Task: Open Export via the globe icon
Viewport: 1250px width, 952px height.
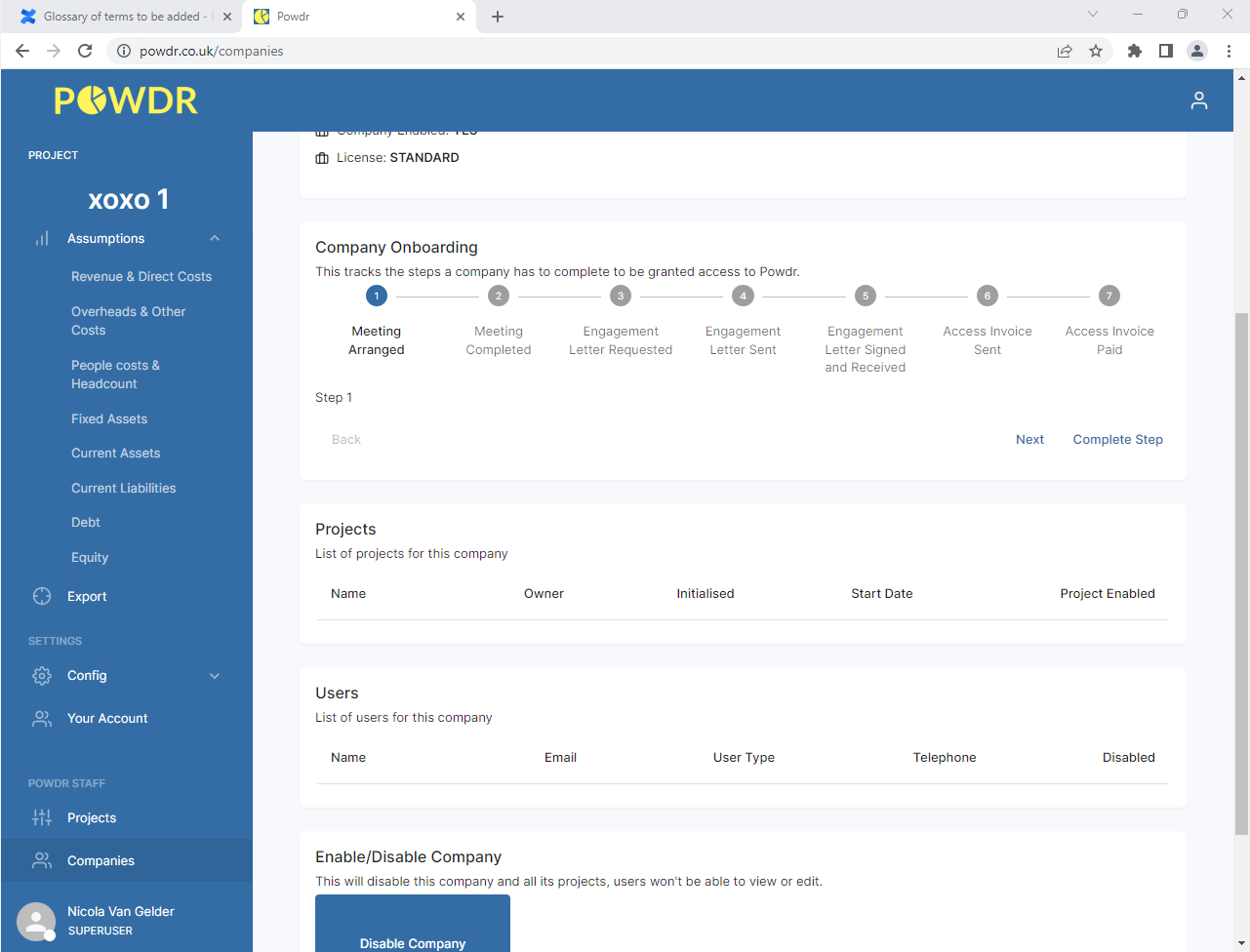Action: [x=42, y=596]
